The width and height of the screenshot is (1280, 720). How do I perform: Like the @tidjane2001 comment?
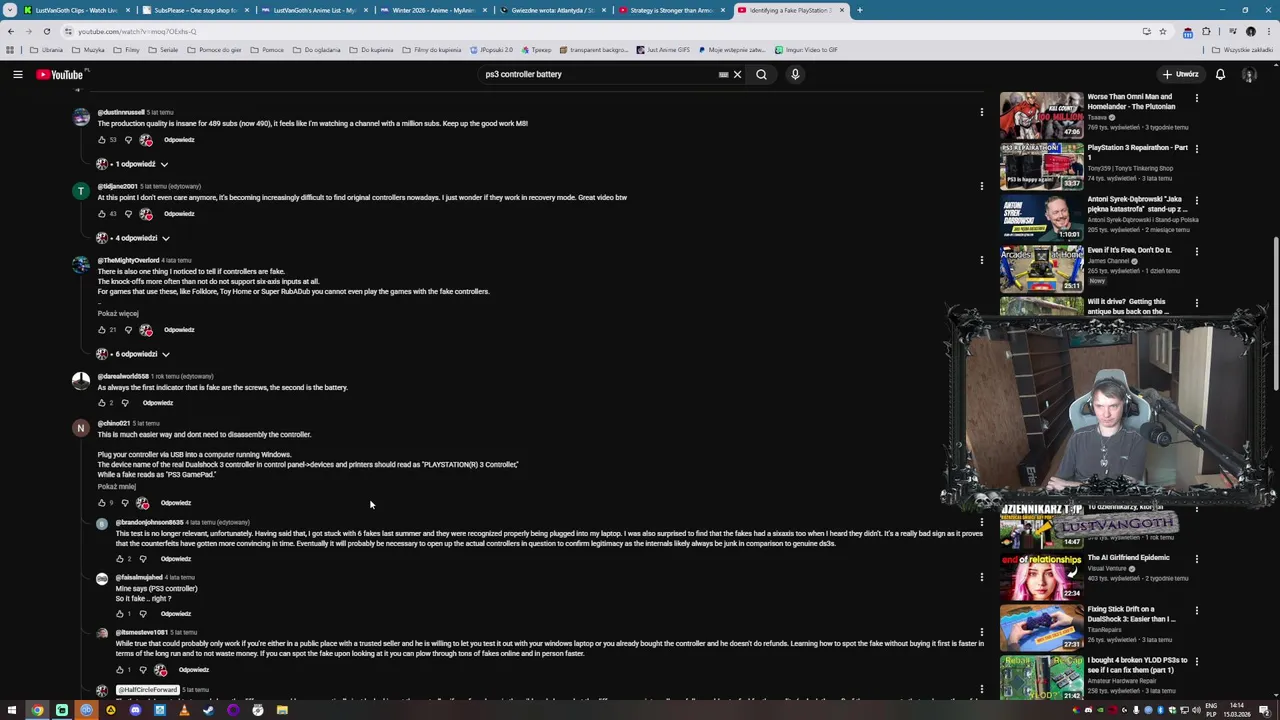[x=102, y=214]
